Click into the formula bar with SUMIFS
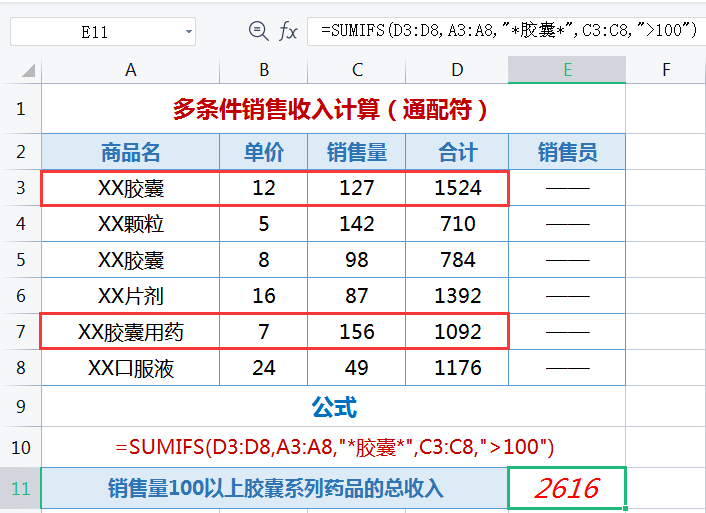This screenshot has height=513, width=706. click(x=506, y=31)
